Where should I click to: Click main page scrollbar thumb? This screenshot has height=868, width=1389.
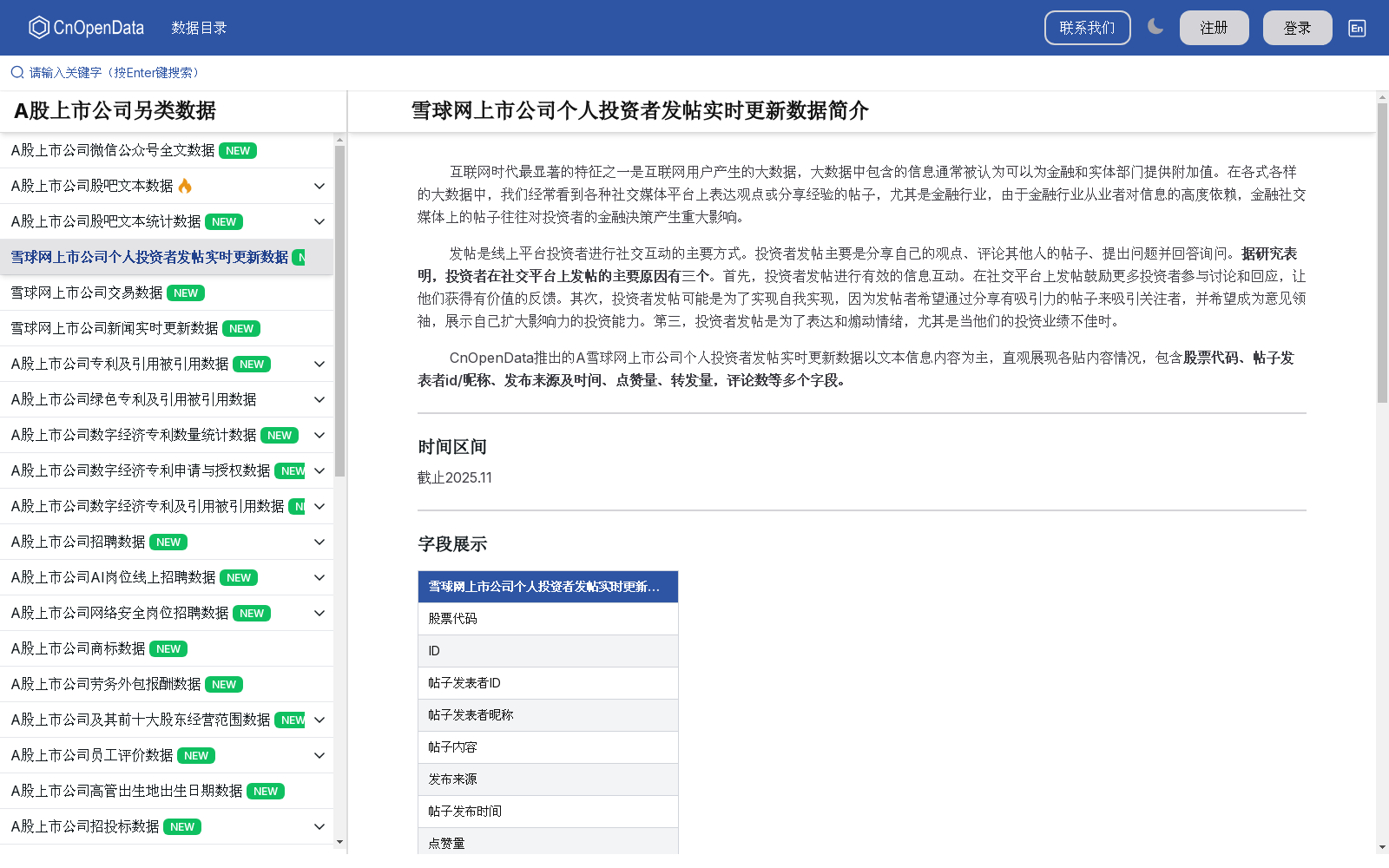pos(1382,252)
